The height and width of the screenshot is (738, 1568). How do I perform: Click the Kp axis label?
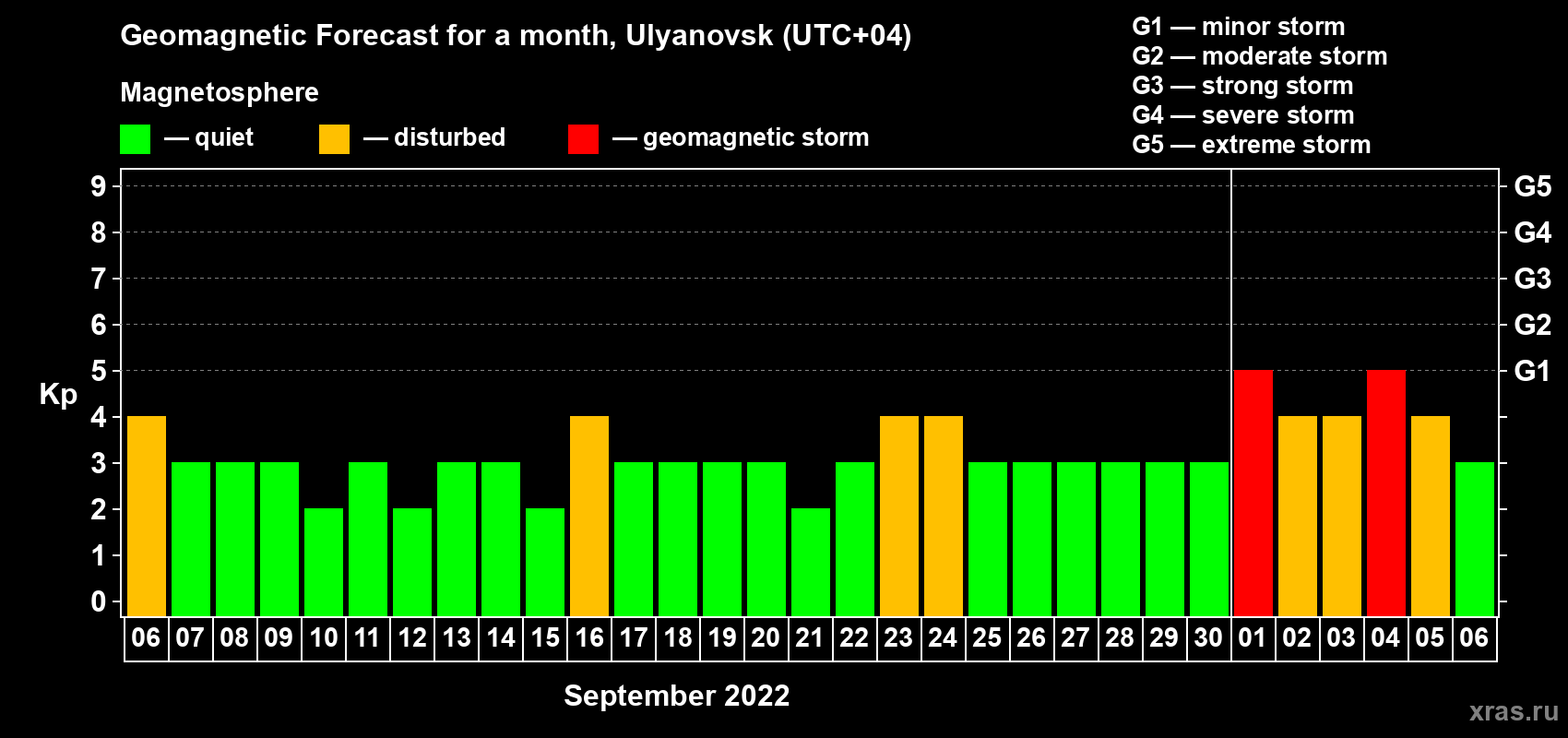pos(58,395)
